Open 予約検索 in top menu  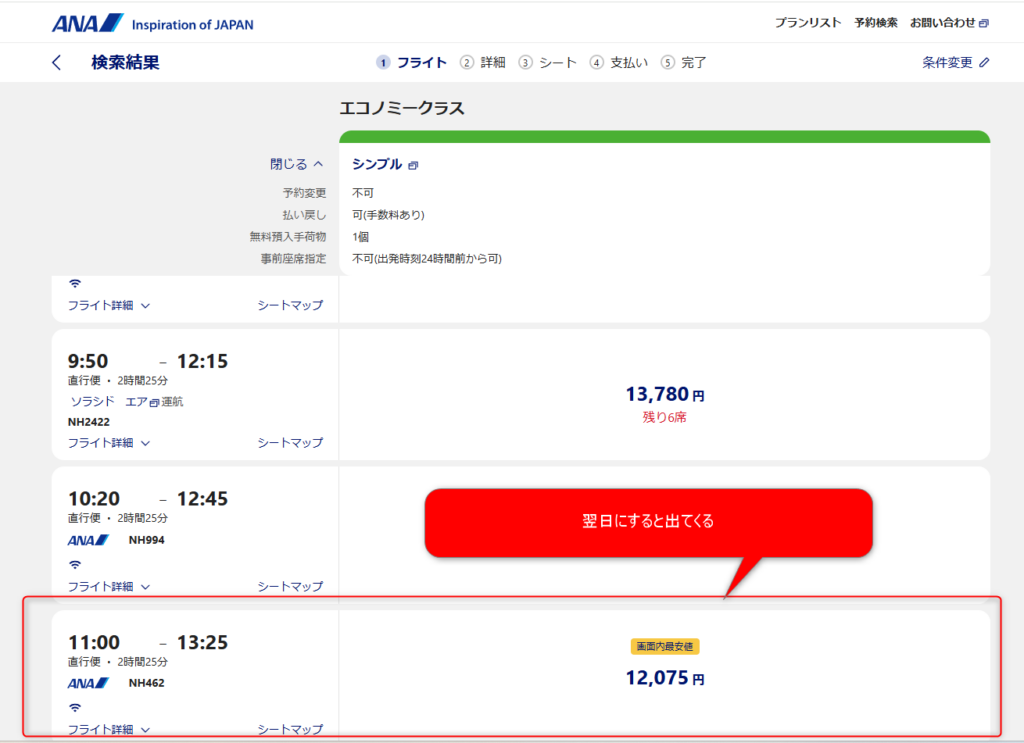point(876,23)
